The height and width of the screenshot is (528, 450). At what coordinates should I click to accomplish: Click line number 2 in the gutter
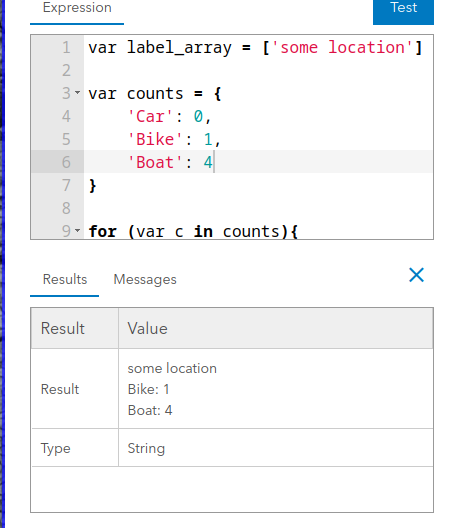pos(66,70)
